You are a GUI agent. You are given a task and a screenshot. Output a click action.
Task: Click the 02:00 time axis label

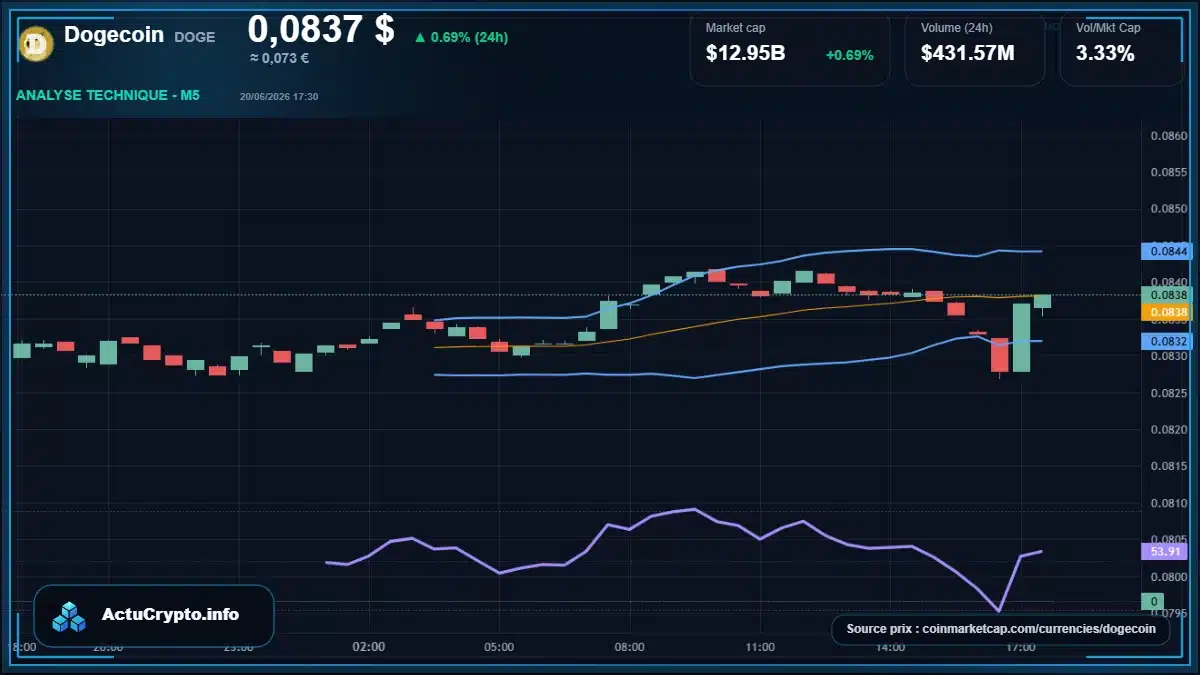(x=369, y=647)
